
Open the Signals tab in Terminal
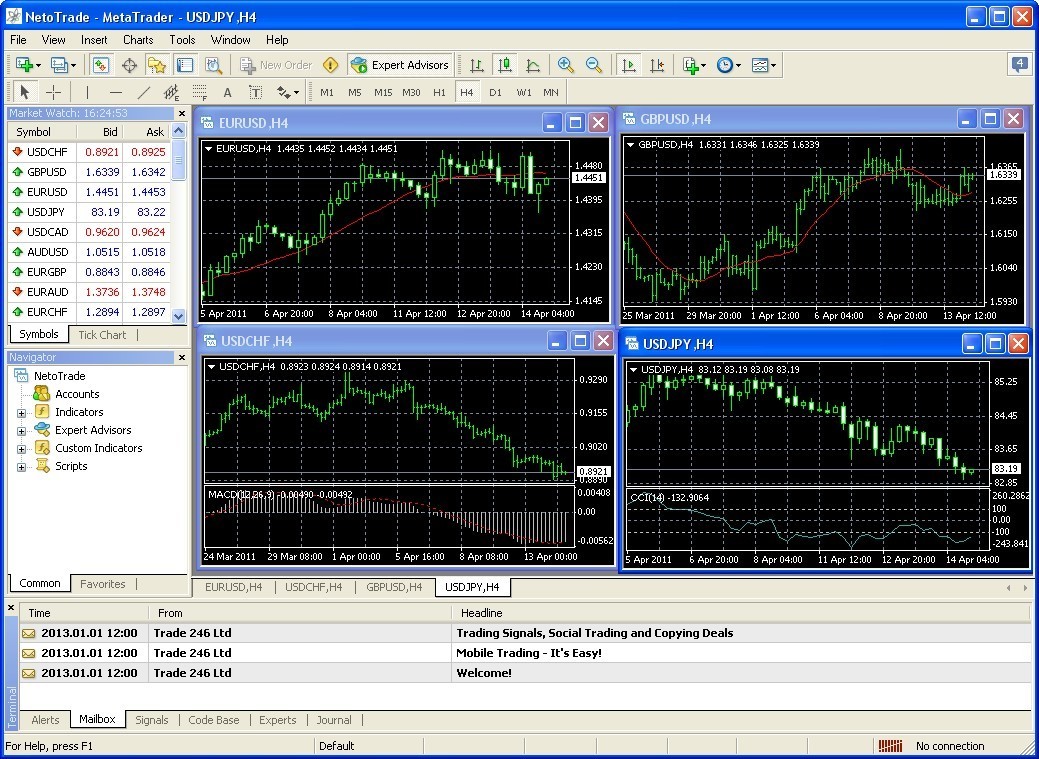point(152,720)
